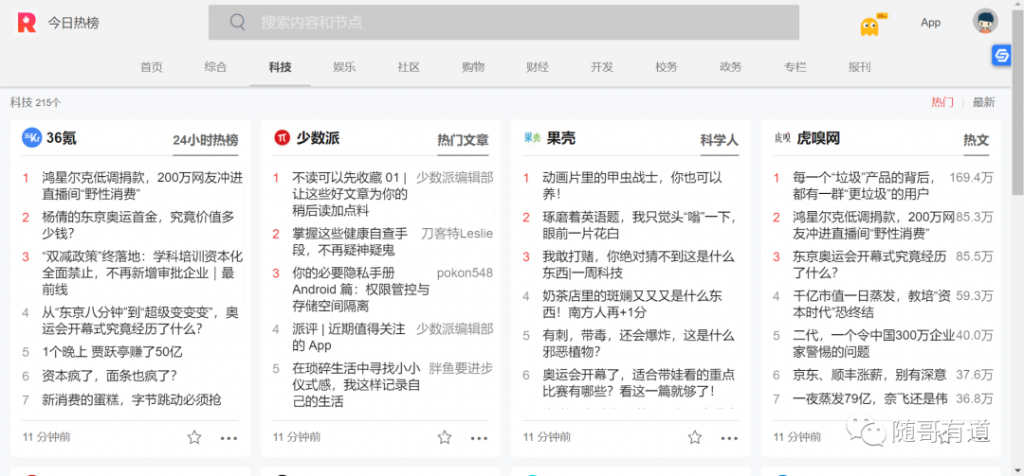Viewport: 1024px width, 476px height.
Task: Open article 奶茶店里的斑斓又又又是什么东西
Action: coord(632,304)
